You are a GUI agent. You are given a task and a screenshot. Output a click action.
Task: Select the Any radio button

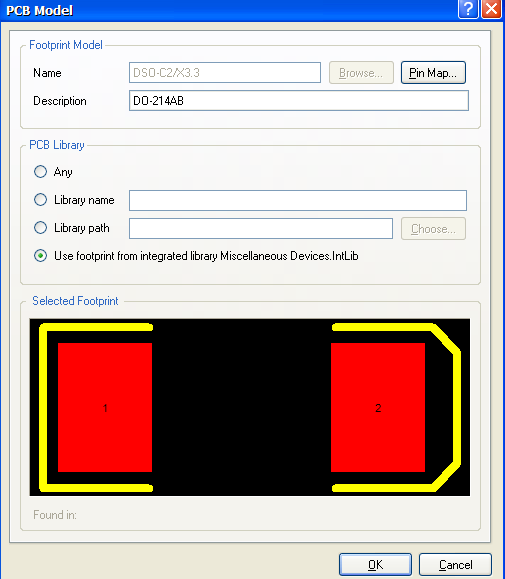[40, 172]
